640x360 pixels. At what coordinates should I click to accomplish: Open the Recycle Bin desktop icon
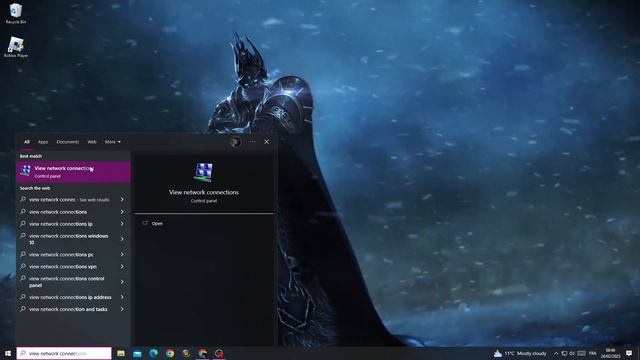click(x=16, y=13)
